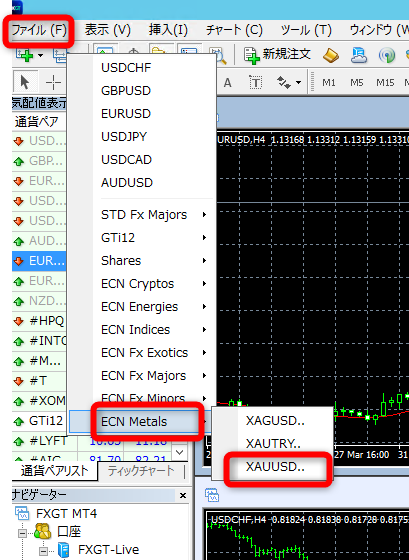Expand the ECN Energies submenu
409x560 pixels.
click(x=141, y=307)
